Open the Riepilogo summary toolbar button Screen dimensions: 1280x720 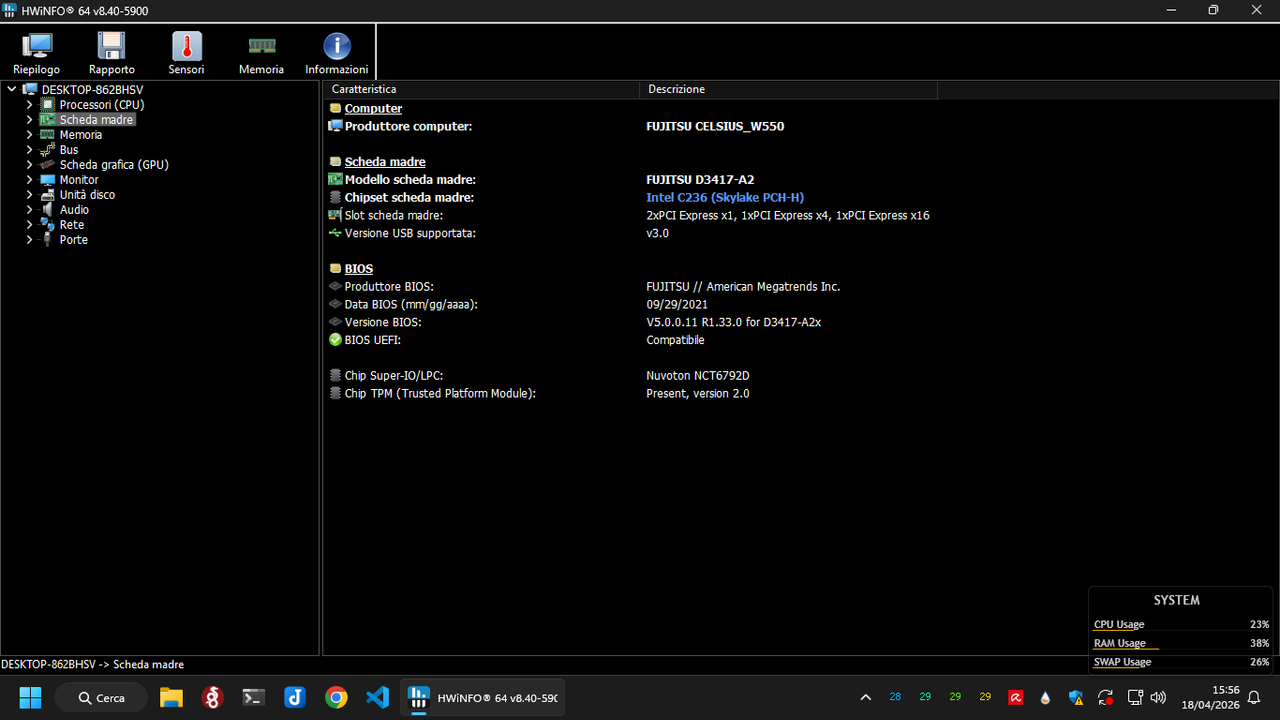point(37,53)
